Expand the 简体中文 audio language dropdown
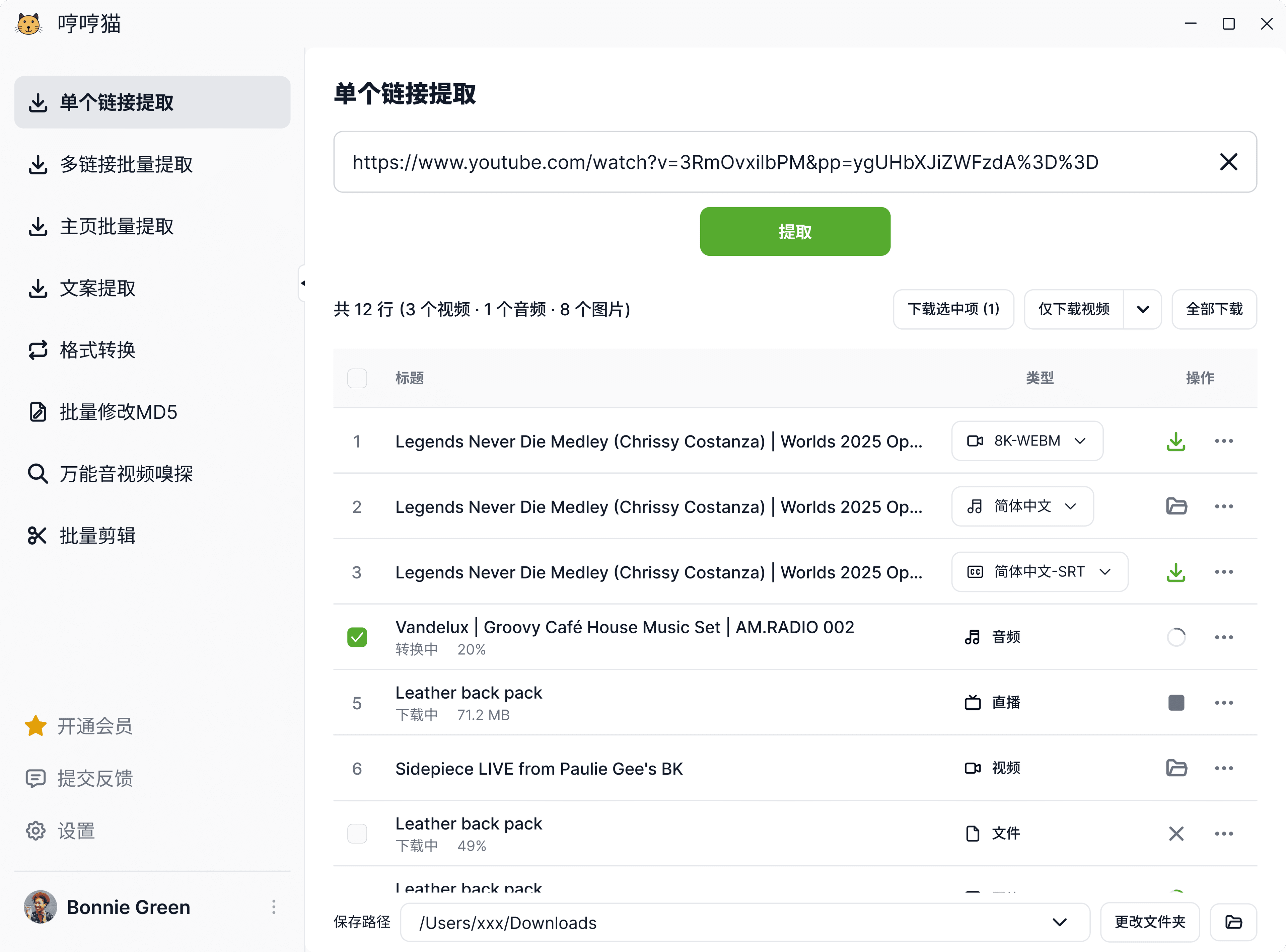This screenshot has width=1286, height=952. (x=1022, y=506)
